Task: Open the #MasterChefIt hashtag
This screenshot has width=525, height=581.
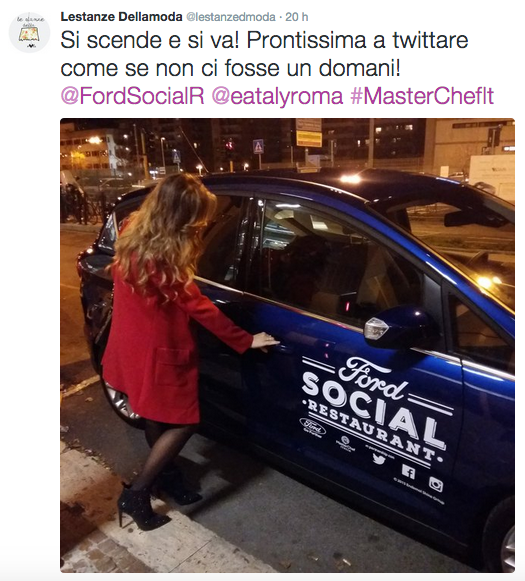Action: [x=422, y=96]
